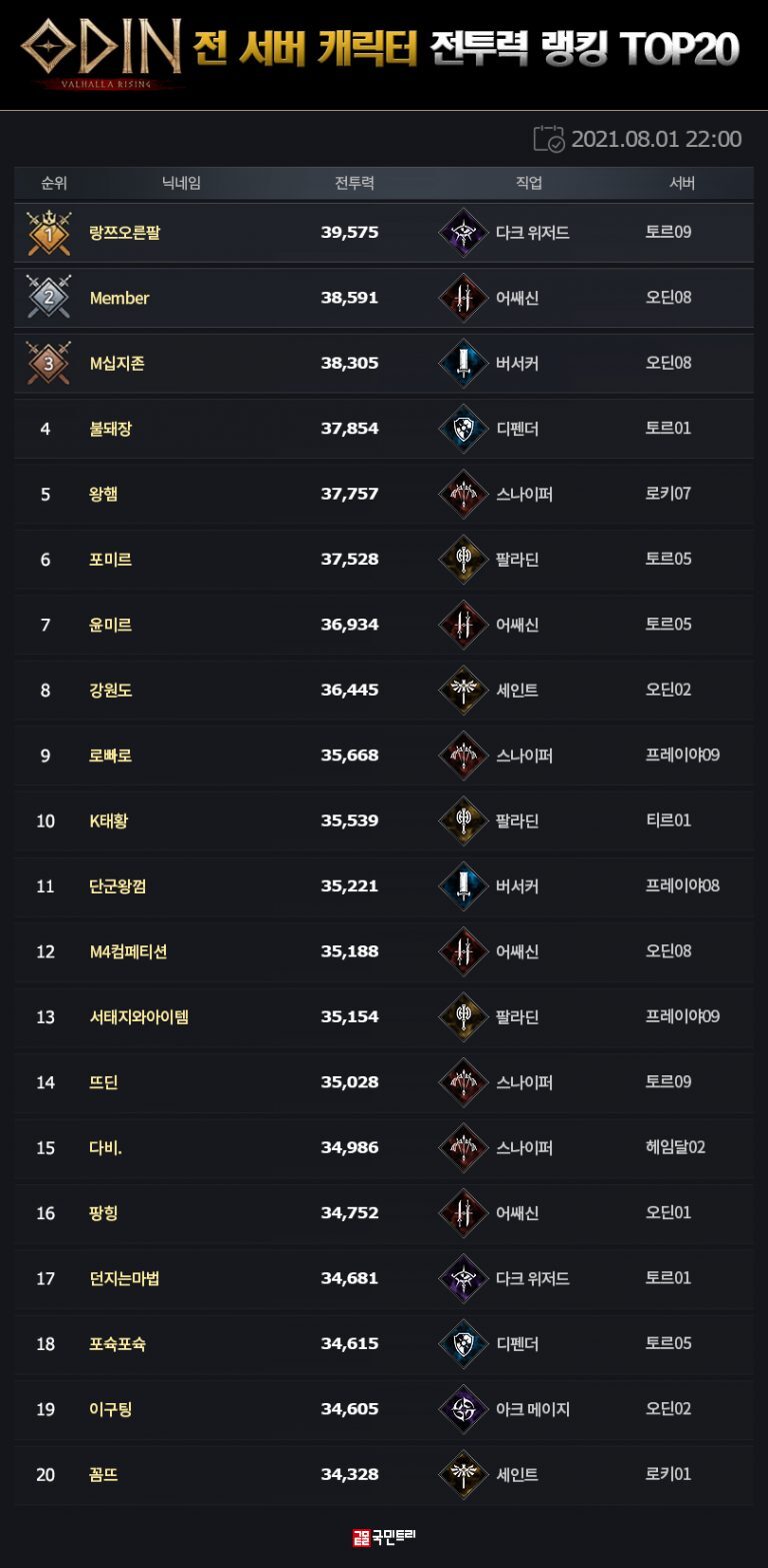Screen dimensions: 768x1568
Task: Click the calendar icon beside the date
Action: pos(549,139)
